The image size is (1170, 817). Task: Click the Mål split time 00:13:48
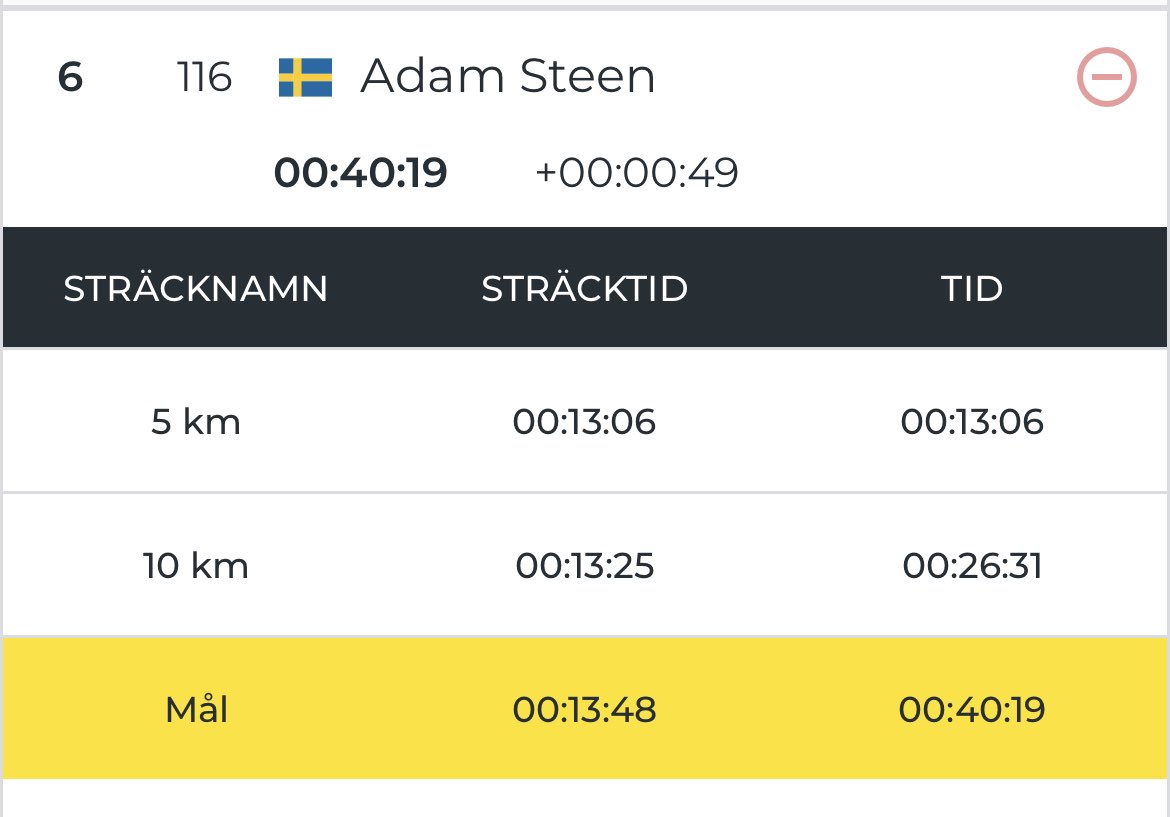(584, 710)
